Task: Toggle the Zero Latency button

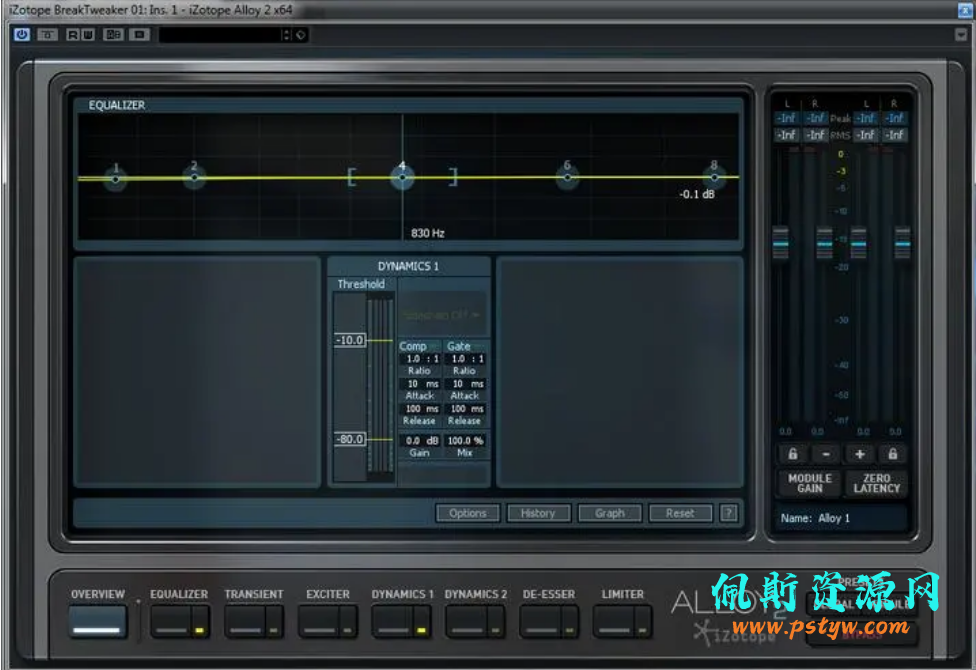Action: 876,483
